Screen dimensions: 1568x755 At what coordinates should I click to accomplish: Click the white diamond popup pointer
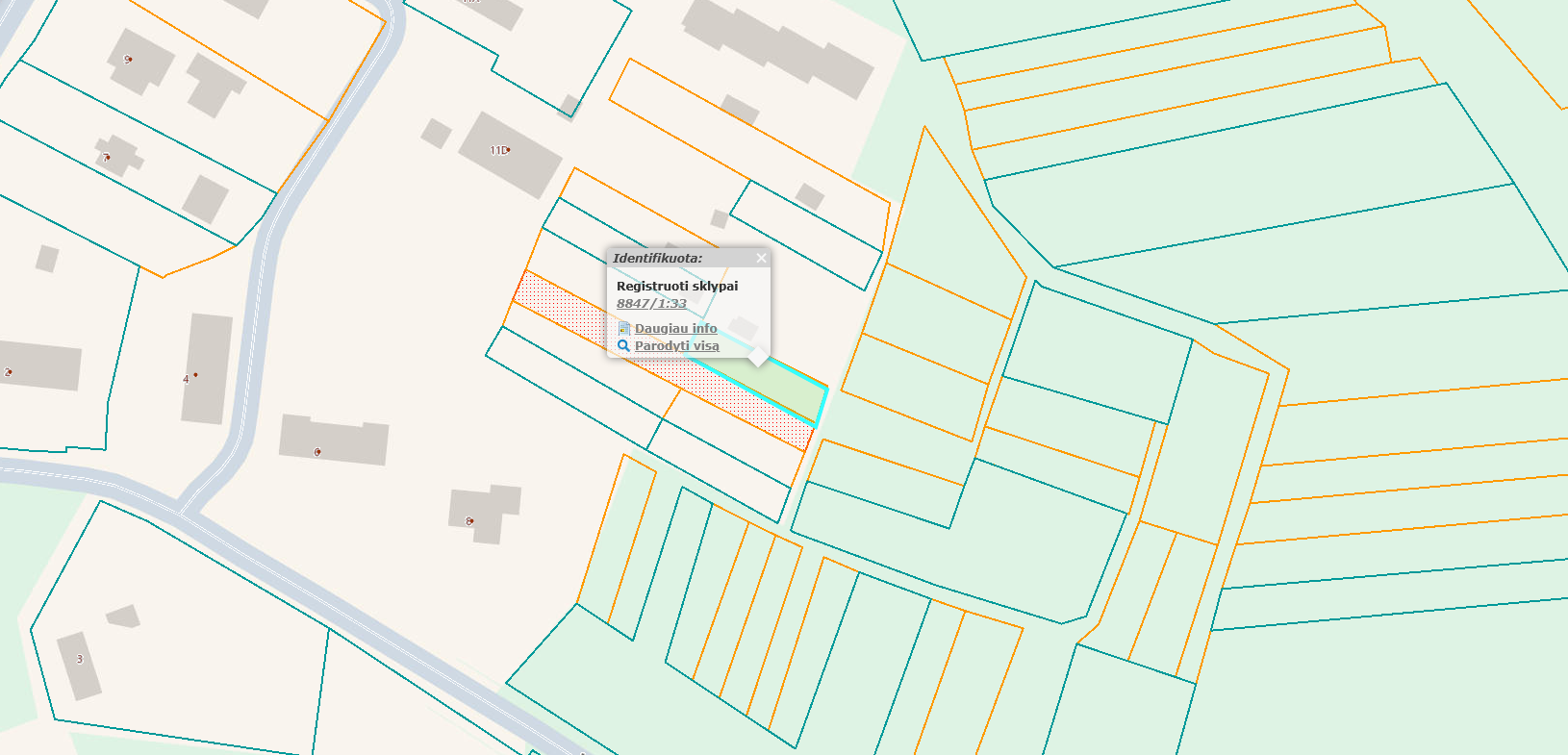[x=758, y=357]
